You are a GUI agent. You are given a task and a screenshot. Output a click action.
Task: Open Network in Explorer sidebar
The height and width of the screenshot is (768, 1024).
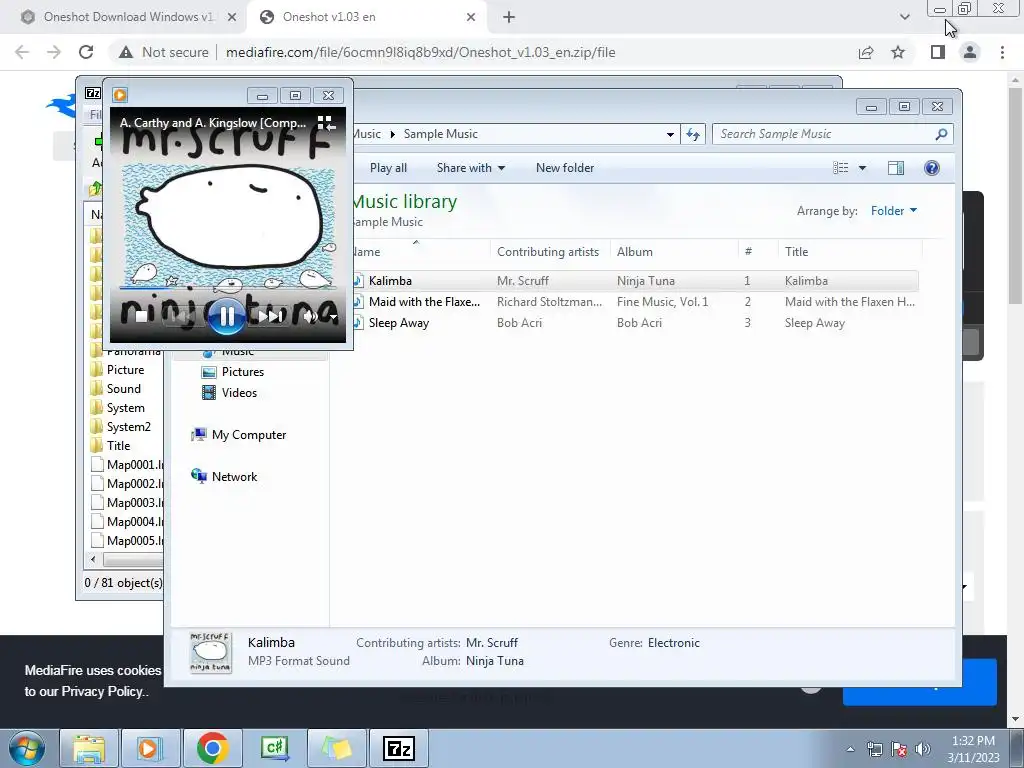point(224,477)
